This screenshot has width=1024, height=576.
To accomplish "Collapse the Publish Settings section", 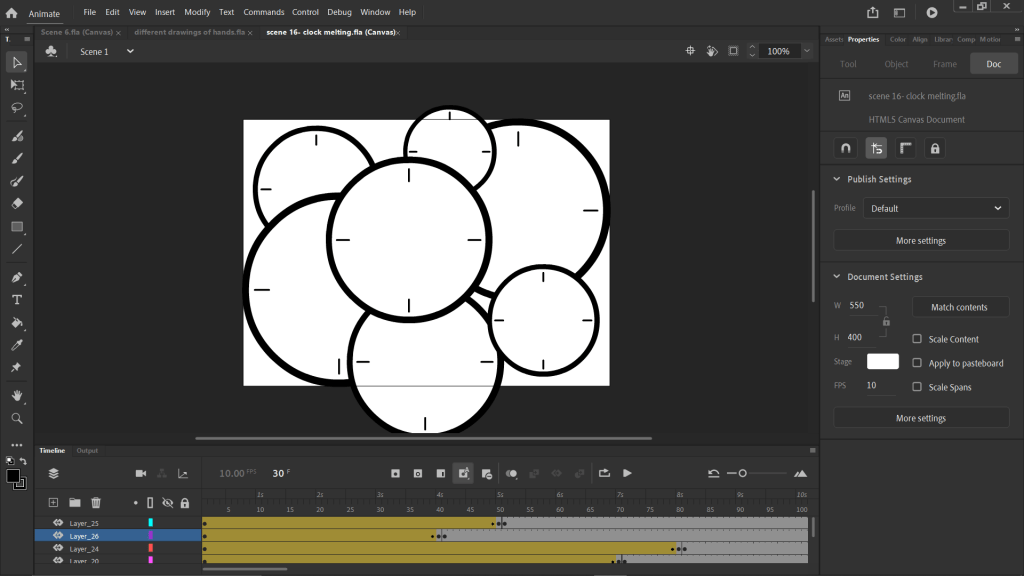I will (836, 179).
